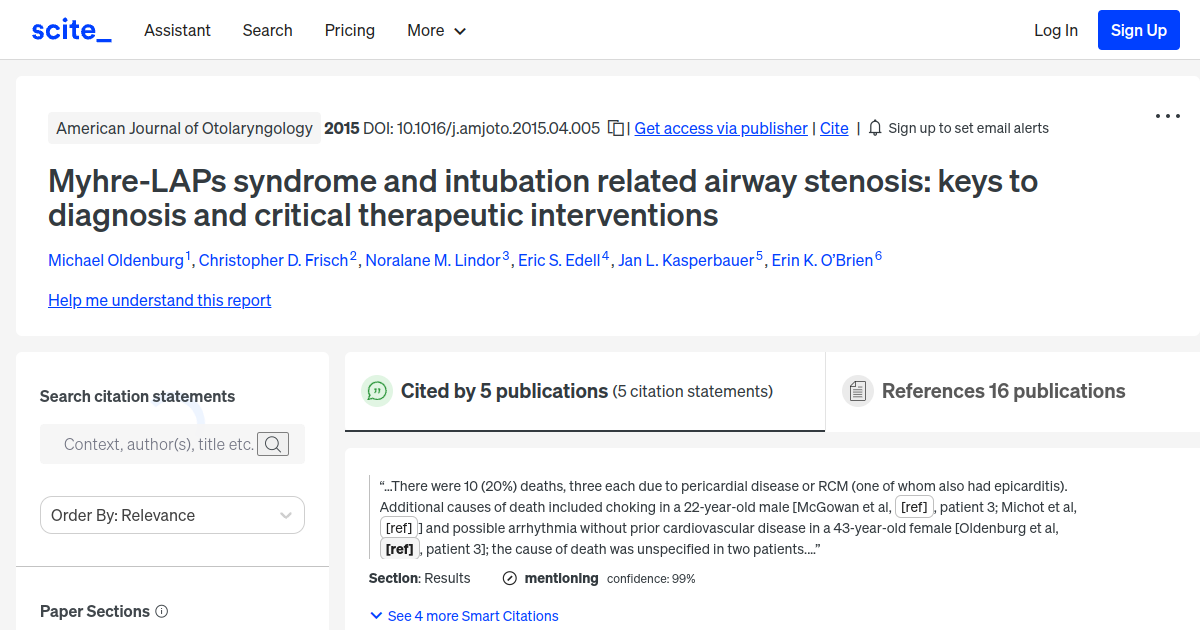Open the More navigation dropdown
1200x630 pixels.
click(x=436, y=31)
